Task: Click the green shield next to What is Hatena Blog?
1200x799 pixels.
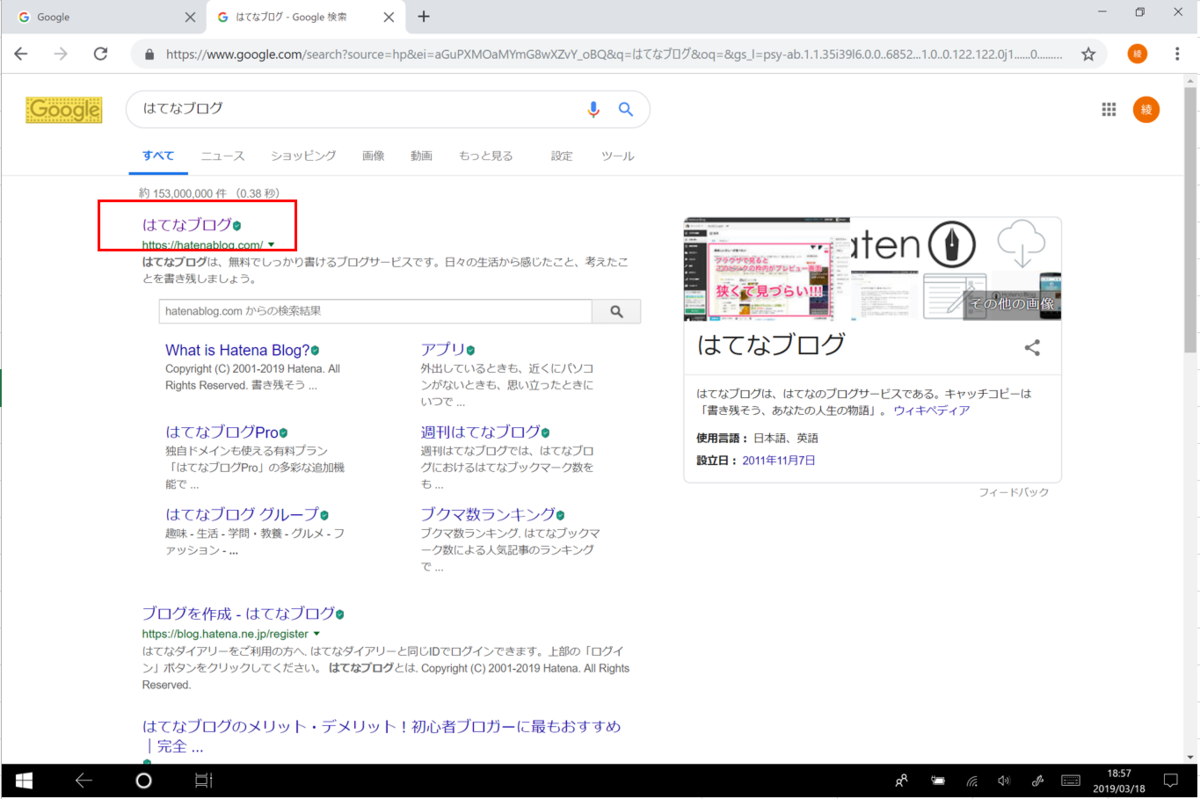Action: tap(315, 351)
